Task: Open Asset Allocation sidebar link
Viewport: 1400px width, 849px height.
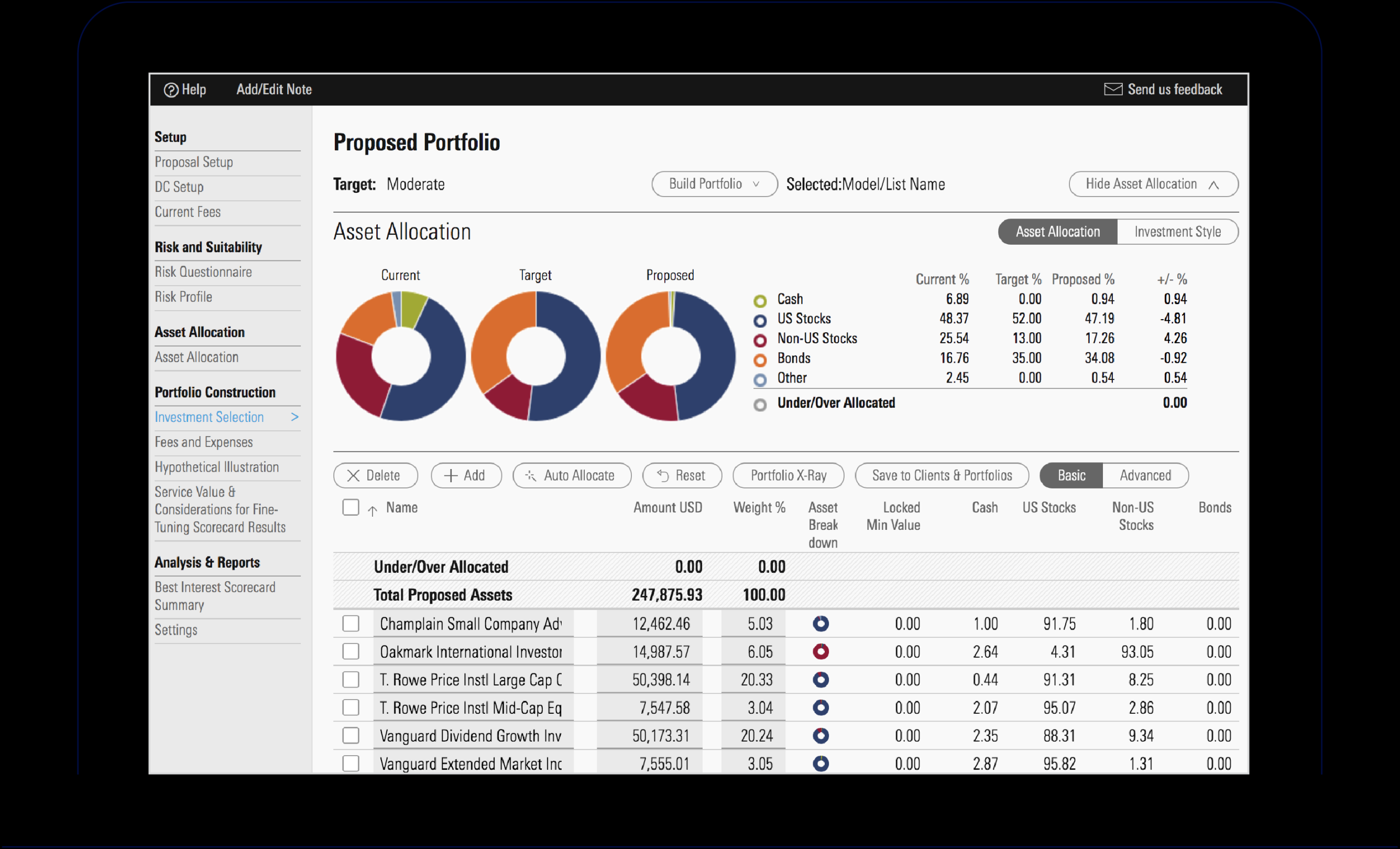Action: [196, 357]
